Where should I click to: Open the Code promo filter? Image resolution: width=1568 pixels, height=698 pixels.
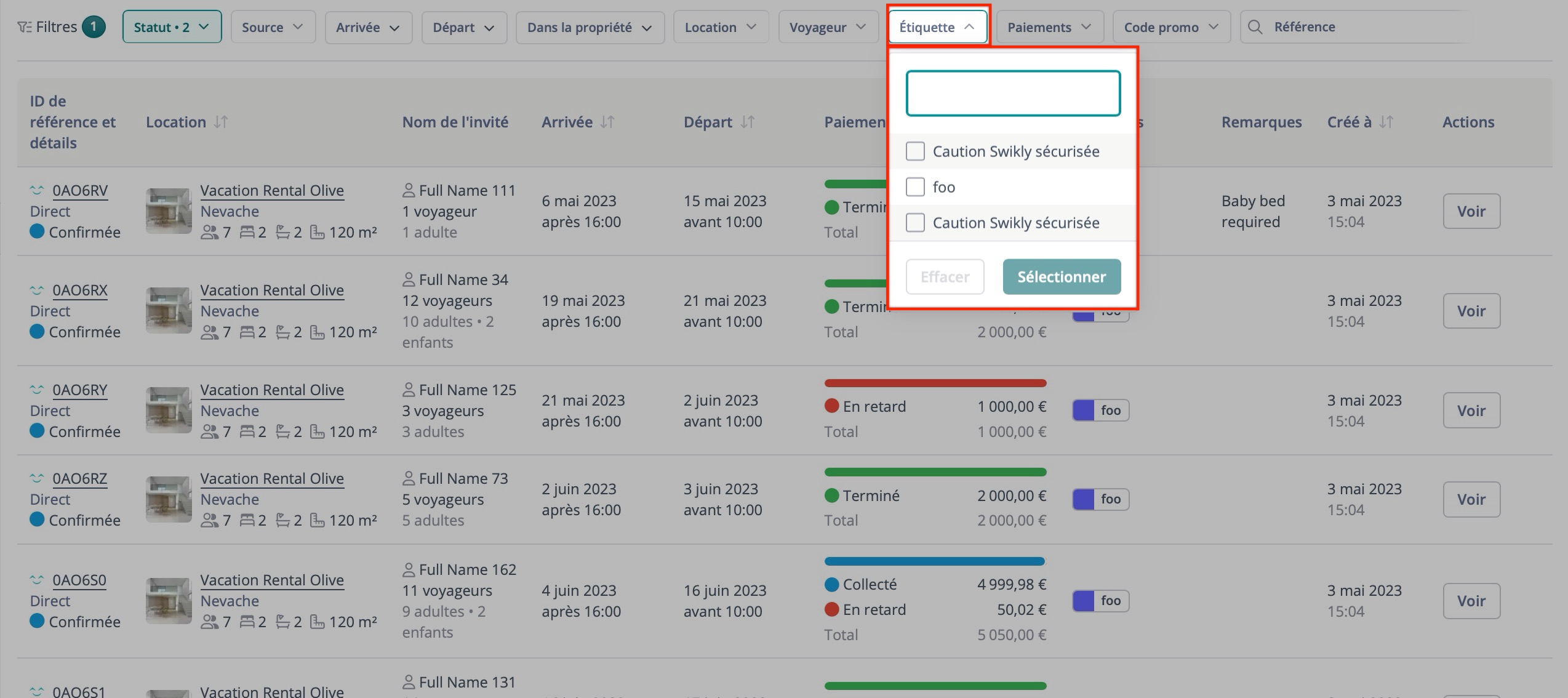point(1170,27)
